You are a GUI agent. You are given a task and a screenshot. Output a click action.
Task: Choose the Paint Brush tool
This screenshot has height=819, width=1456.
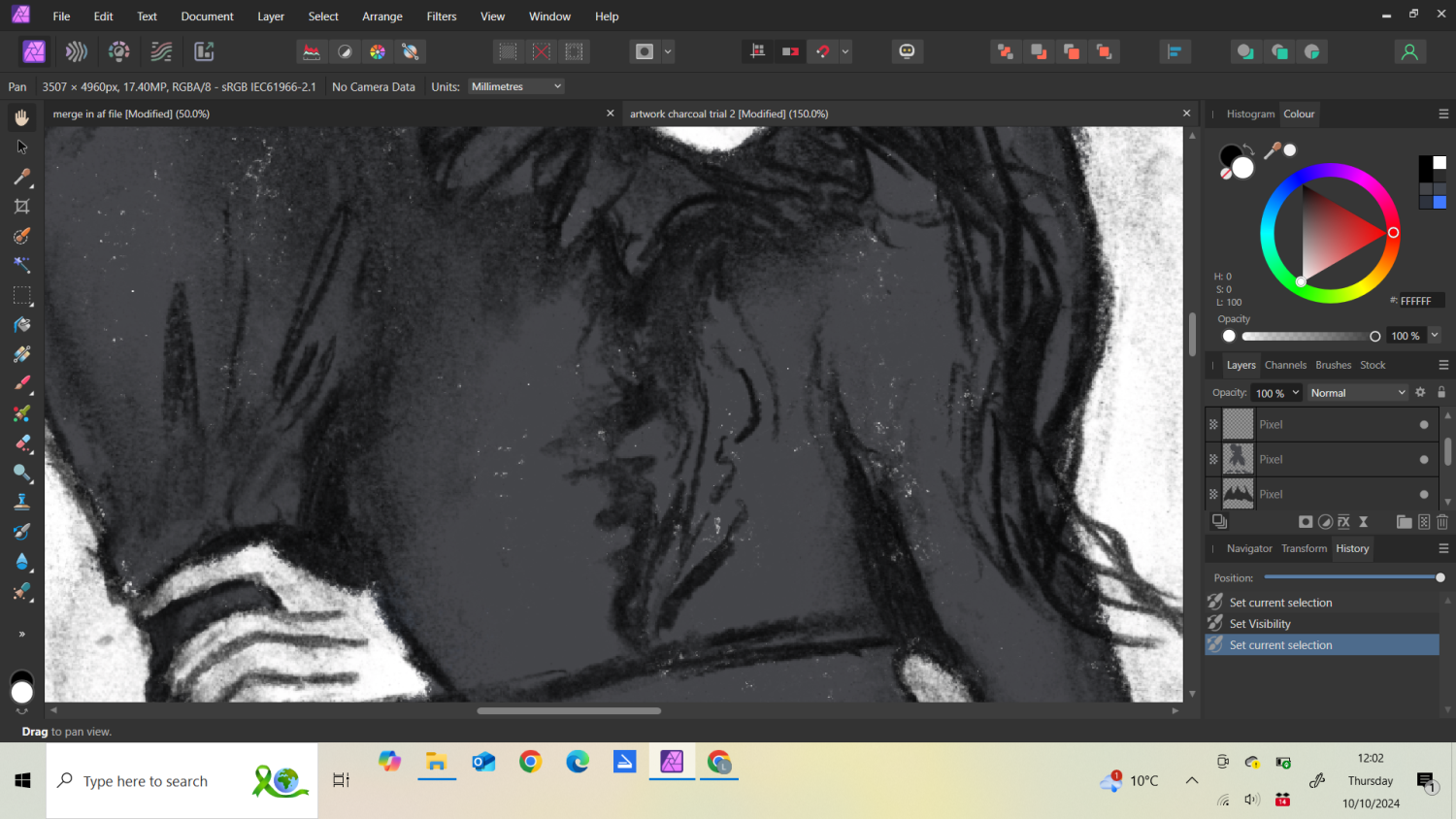[x=21, y=382]
